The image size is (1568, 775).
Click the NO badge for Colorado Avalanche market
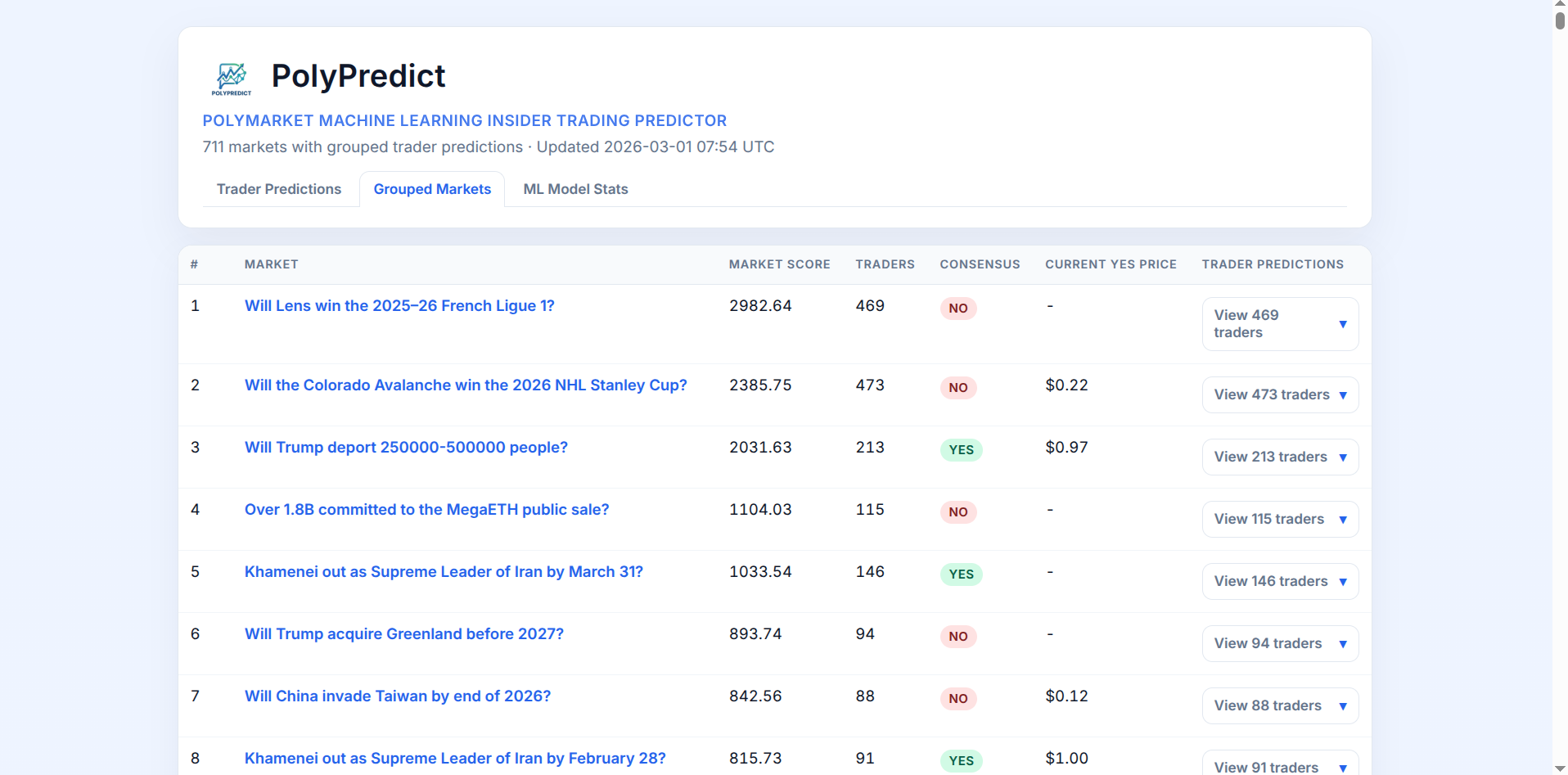(958, 388)
